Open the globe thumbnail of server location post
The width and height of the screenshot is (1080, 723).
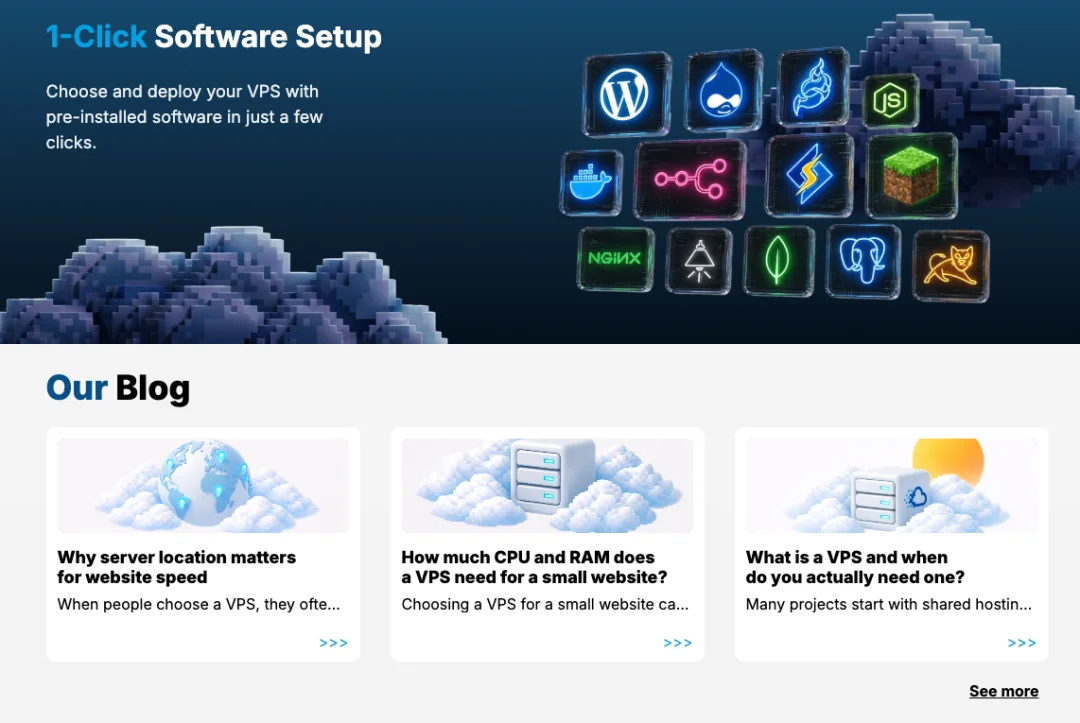click(203, 485)
